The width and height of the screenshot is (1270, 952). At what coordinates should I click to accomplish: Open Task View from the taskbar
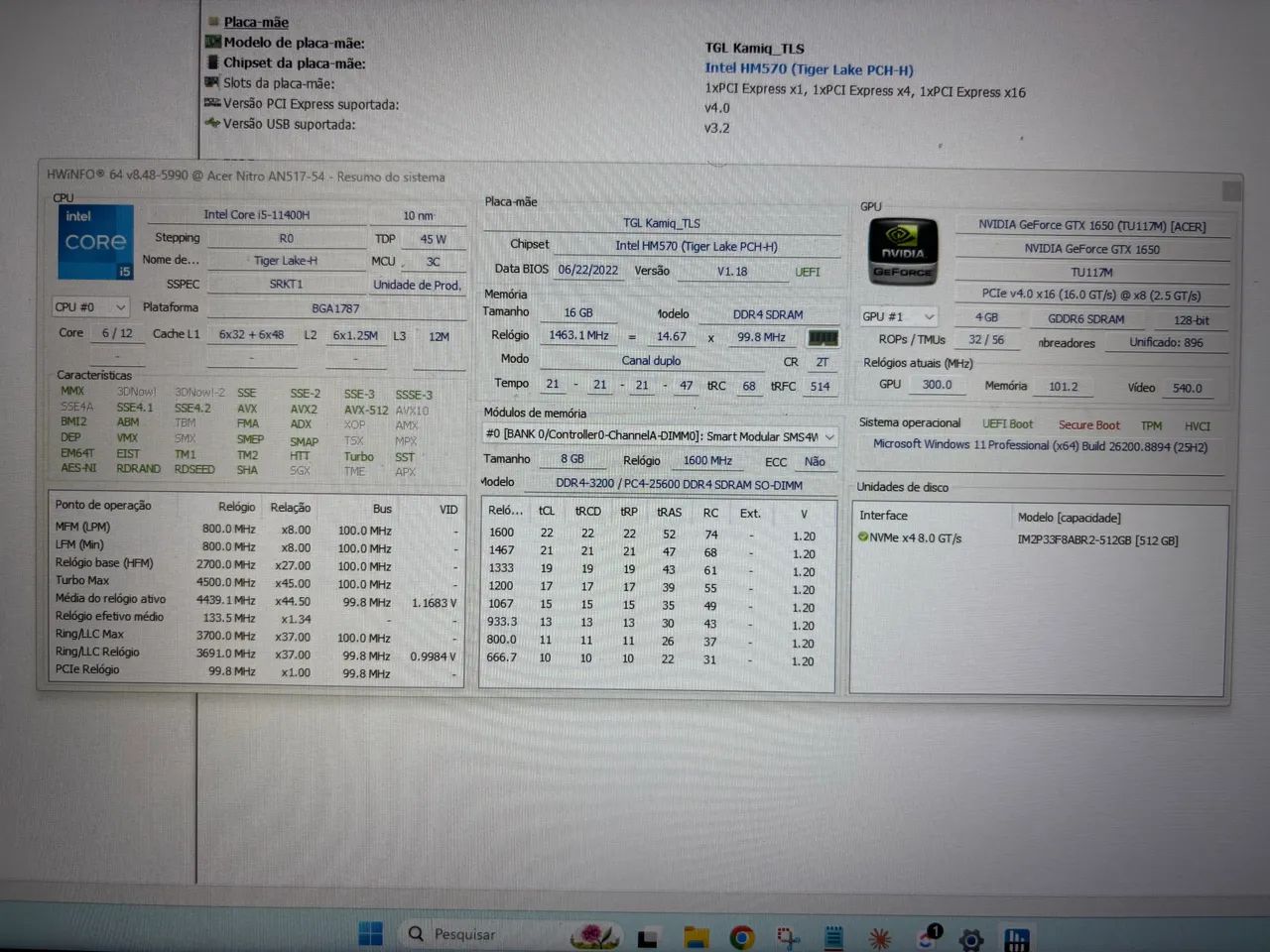[648, 937]
